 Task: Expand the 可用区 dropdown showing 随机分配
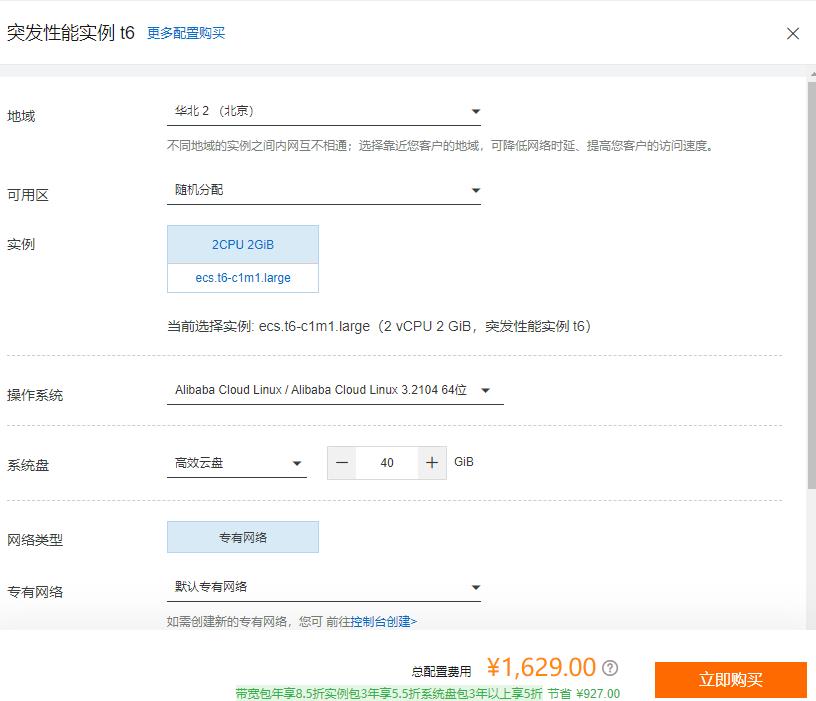click(x=324, y=190)
